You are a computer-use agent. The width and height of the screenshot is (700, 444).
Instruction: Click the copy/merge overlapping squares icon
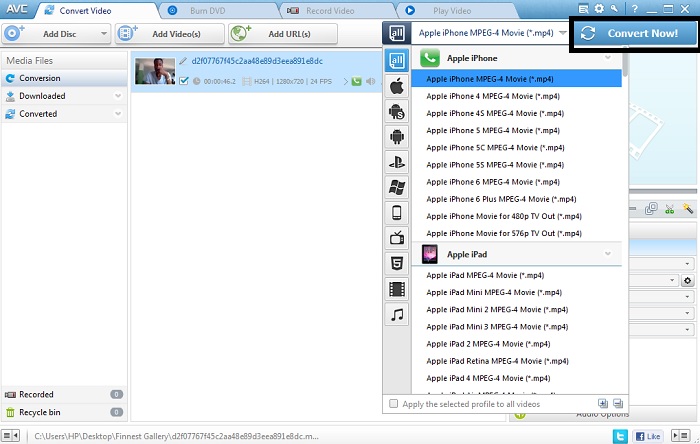click(651, 208)
